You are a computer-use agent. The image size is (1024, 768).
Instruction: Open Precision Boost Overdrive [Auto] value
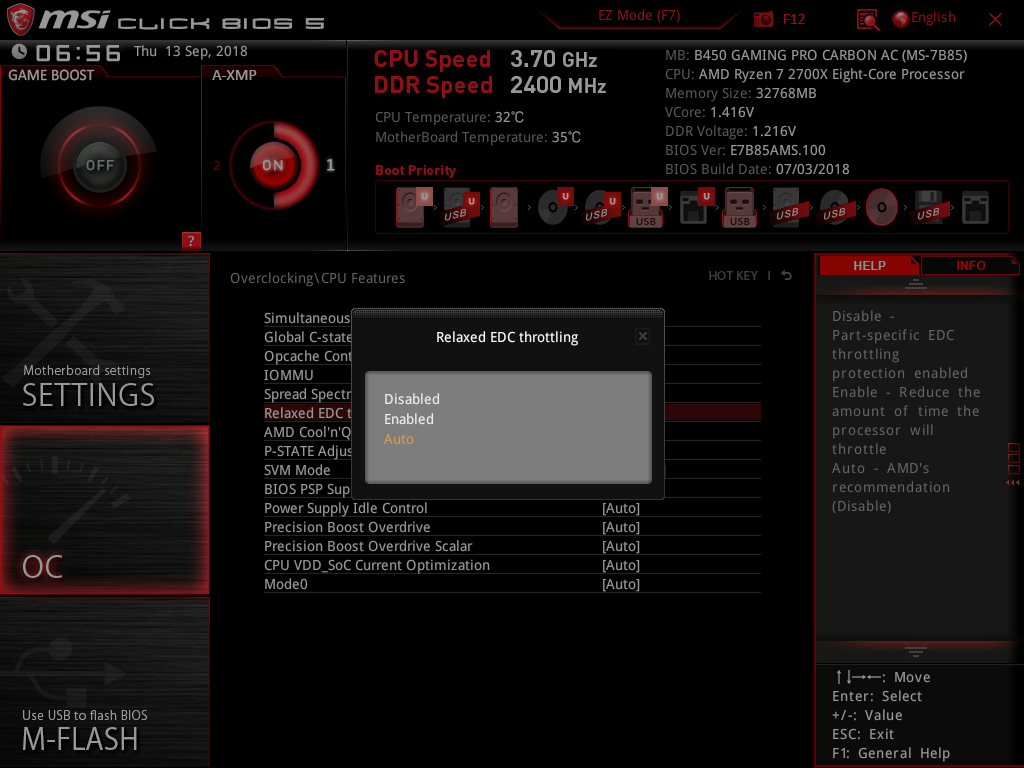click(620, 527)
